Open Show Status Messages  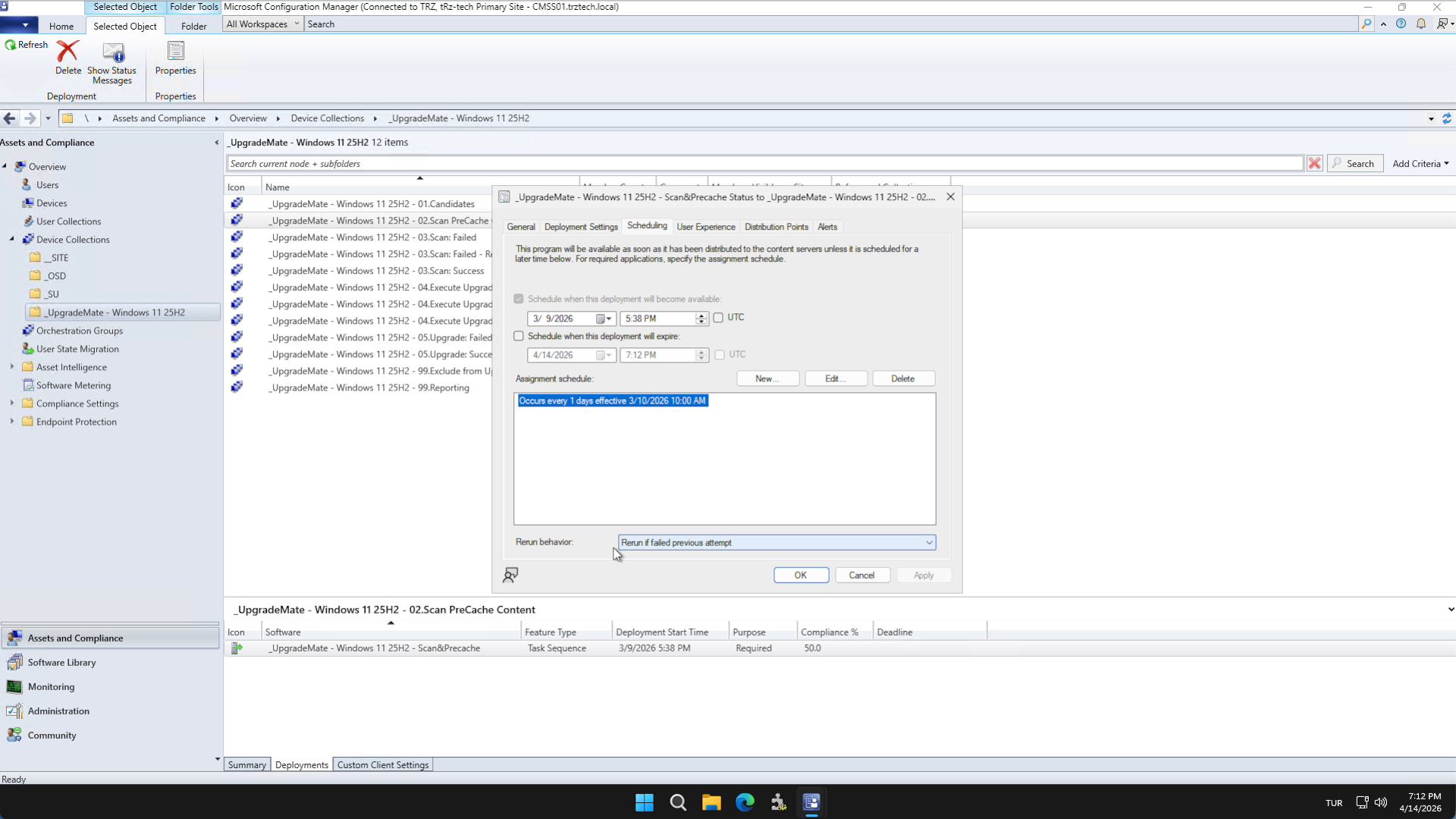coord(112,63)
